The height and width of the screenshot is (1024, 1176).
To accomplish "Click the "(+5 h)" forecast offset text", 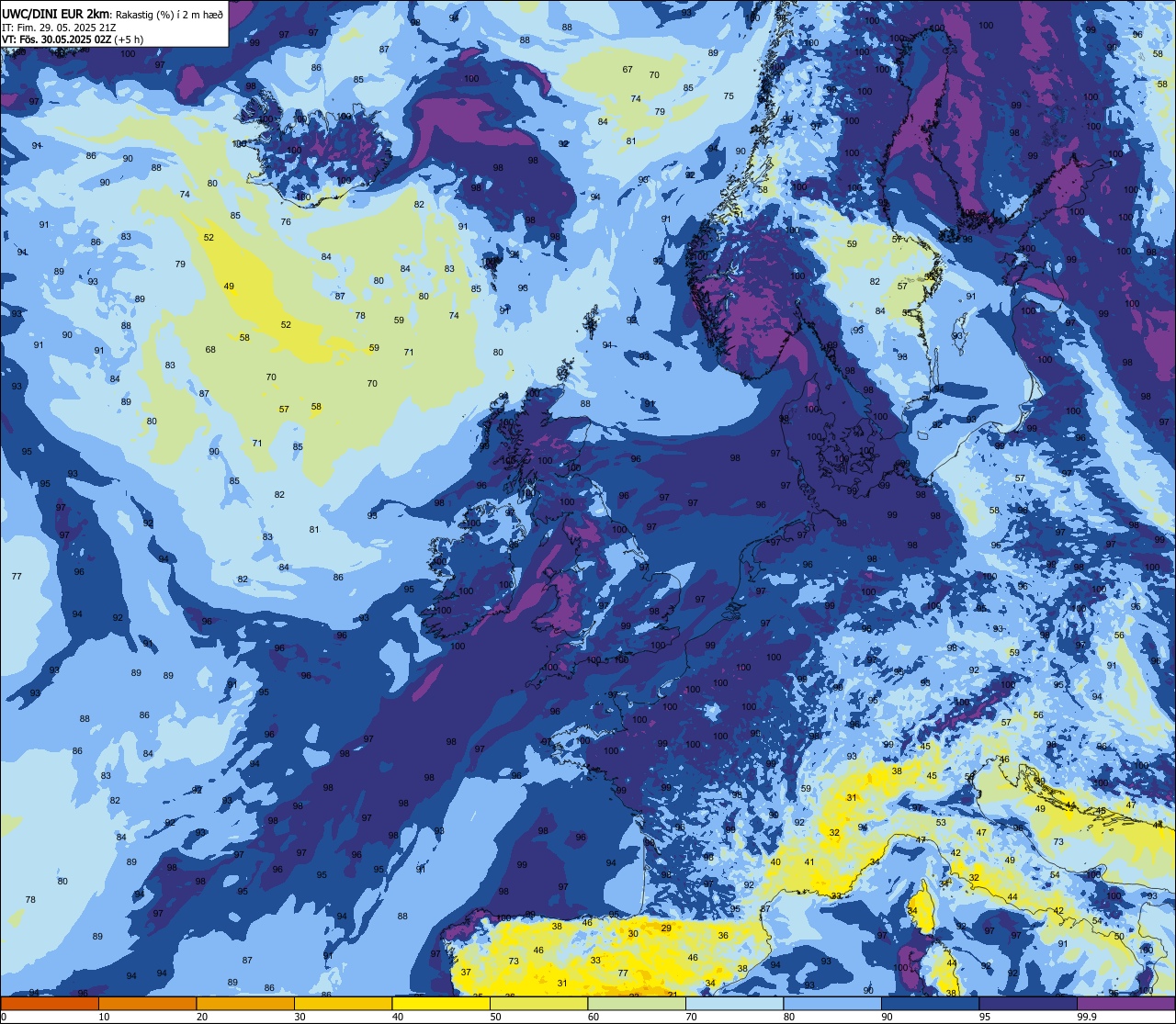I will click(130, 39).
